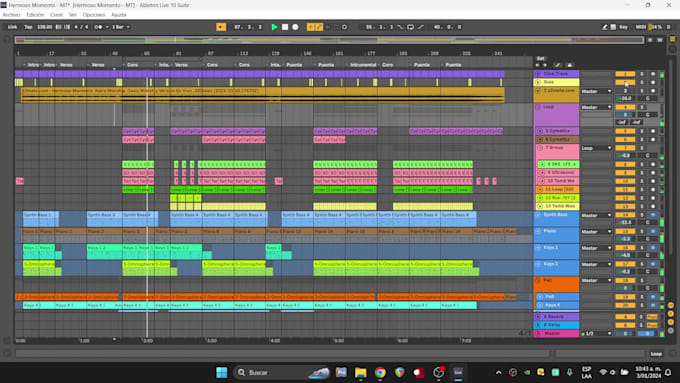Toggle the Loop button at bottom right

(656, 354)
